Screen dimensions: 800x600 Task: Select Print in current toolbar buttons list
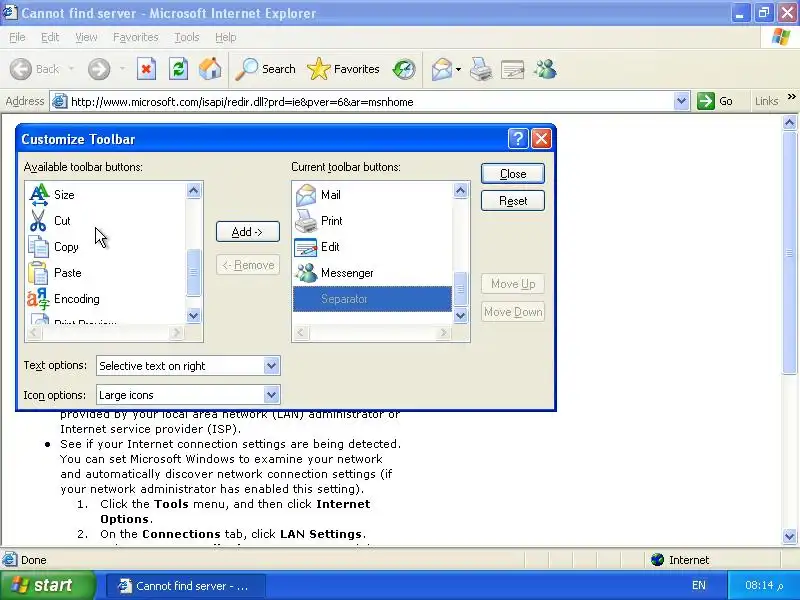point(372,220)
